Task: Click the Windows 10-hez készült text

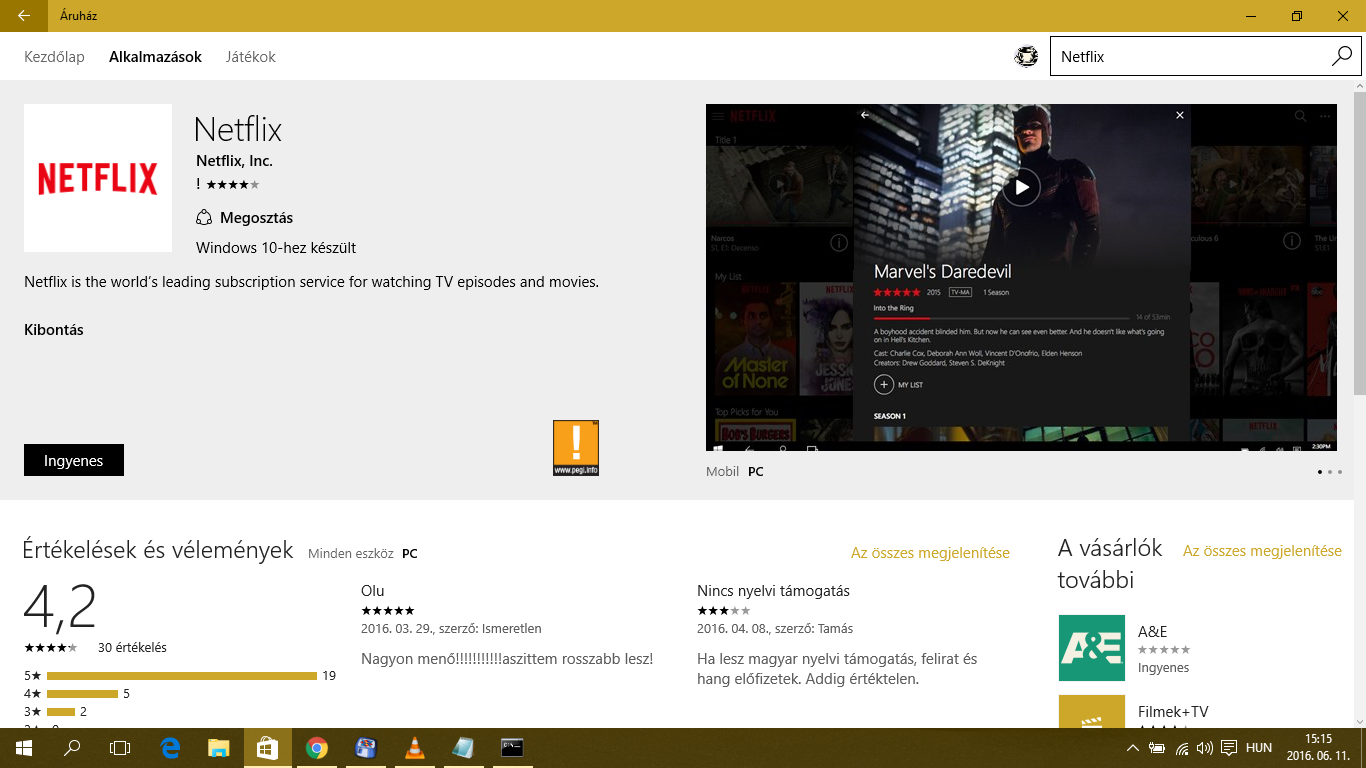Action: (x=276, y=248)
